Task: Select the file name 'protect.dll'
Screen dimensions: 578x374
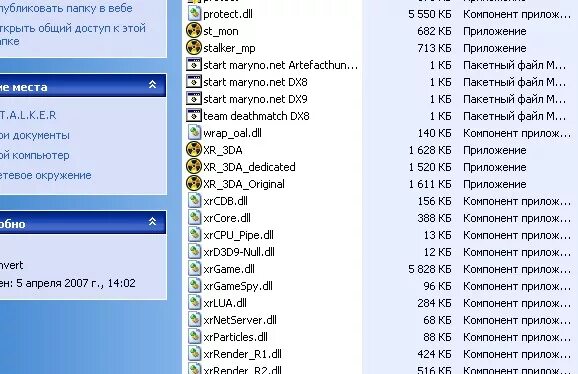Action: pos(228,14)
